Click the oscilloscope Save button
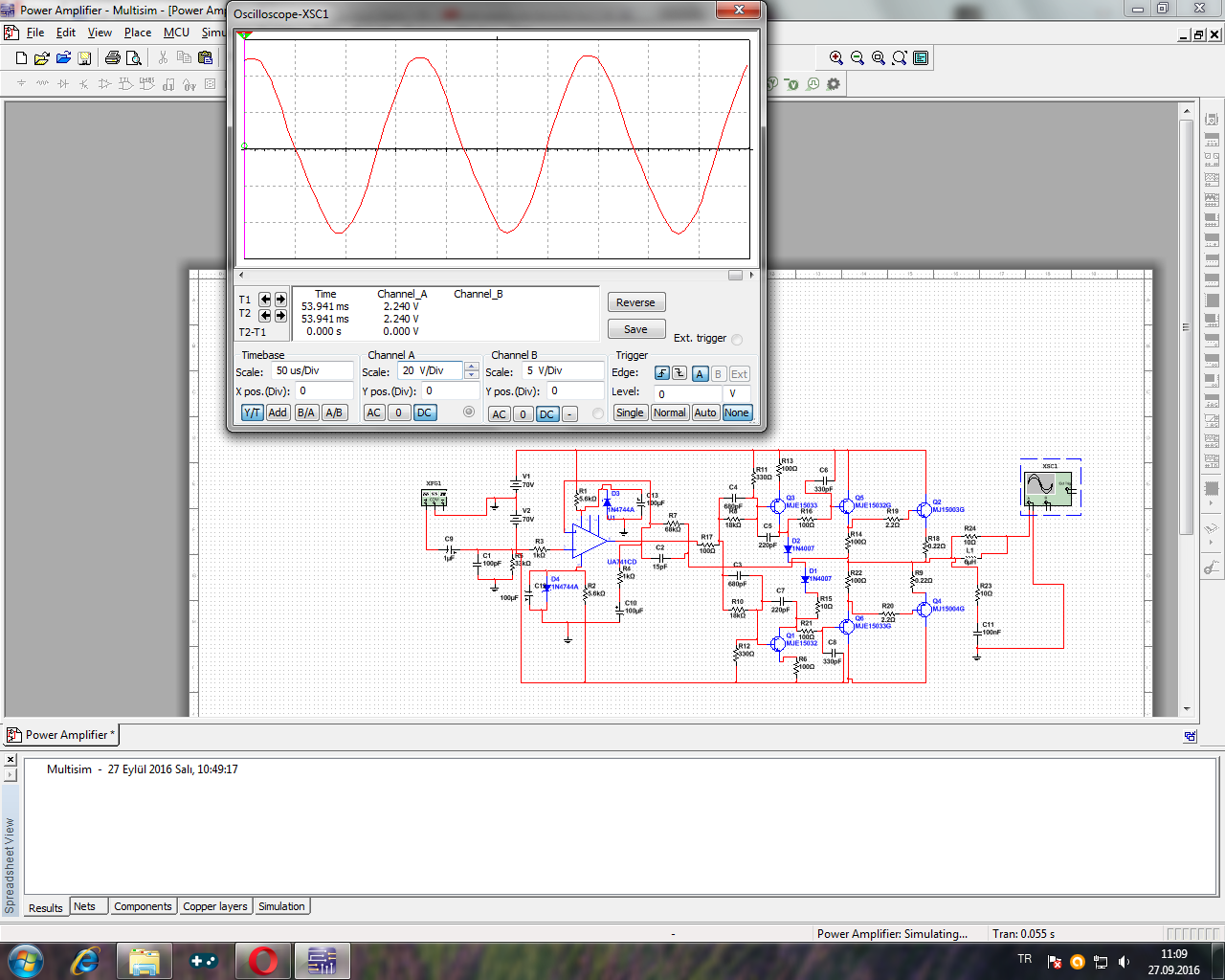 pyautogui.click(x=635, y=329)
